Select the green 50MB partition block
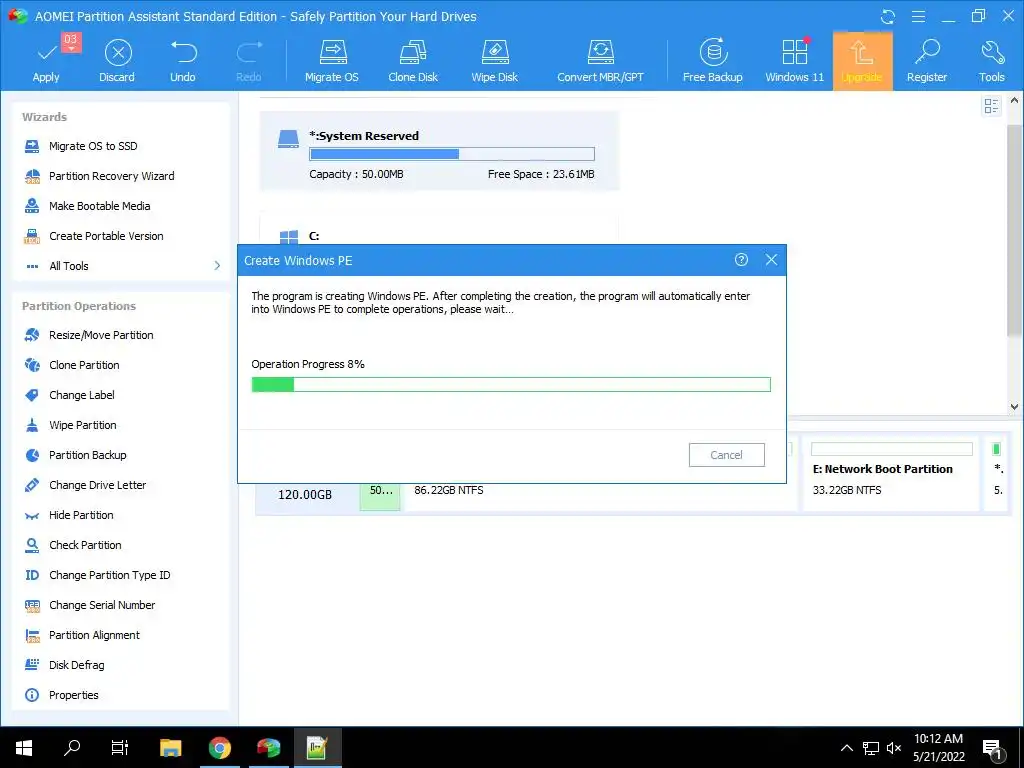 click(380, 495)
